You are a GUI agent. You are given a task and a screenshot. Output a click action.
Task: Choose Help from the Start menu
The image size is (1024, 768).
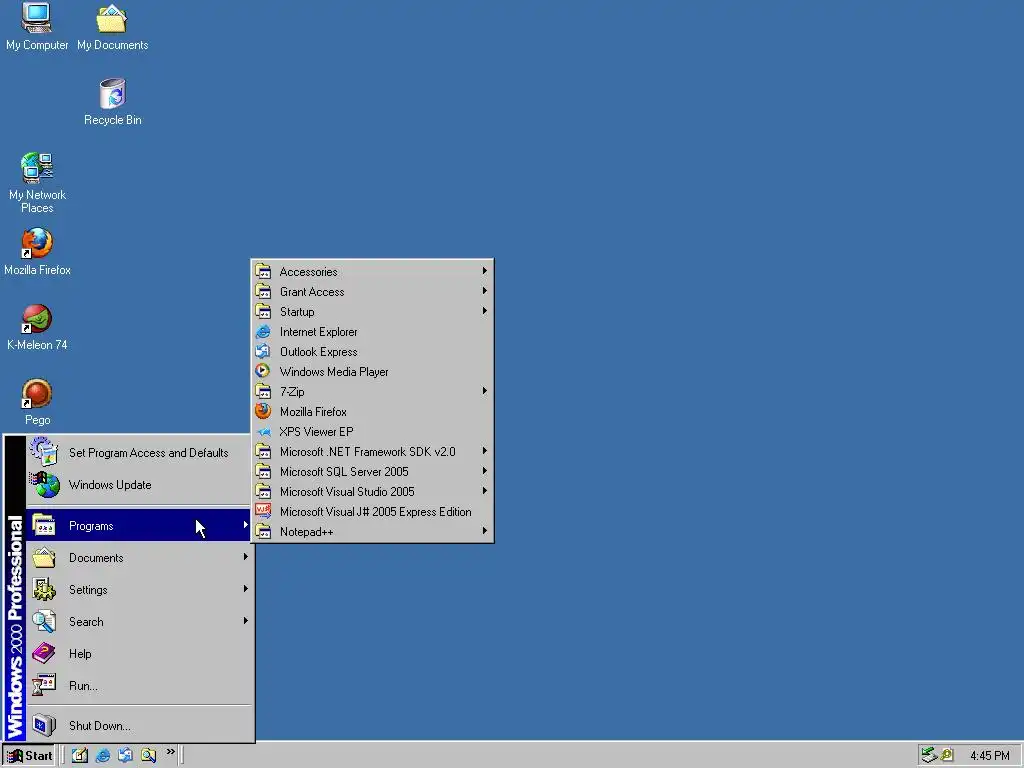pos(139,654)
